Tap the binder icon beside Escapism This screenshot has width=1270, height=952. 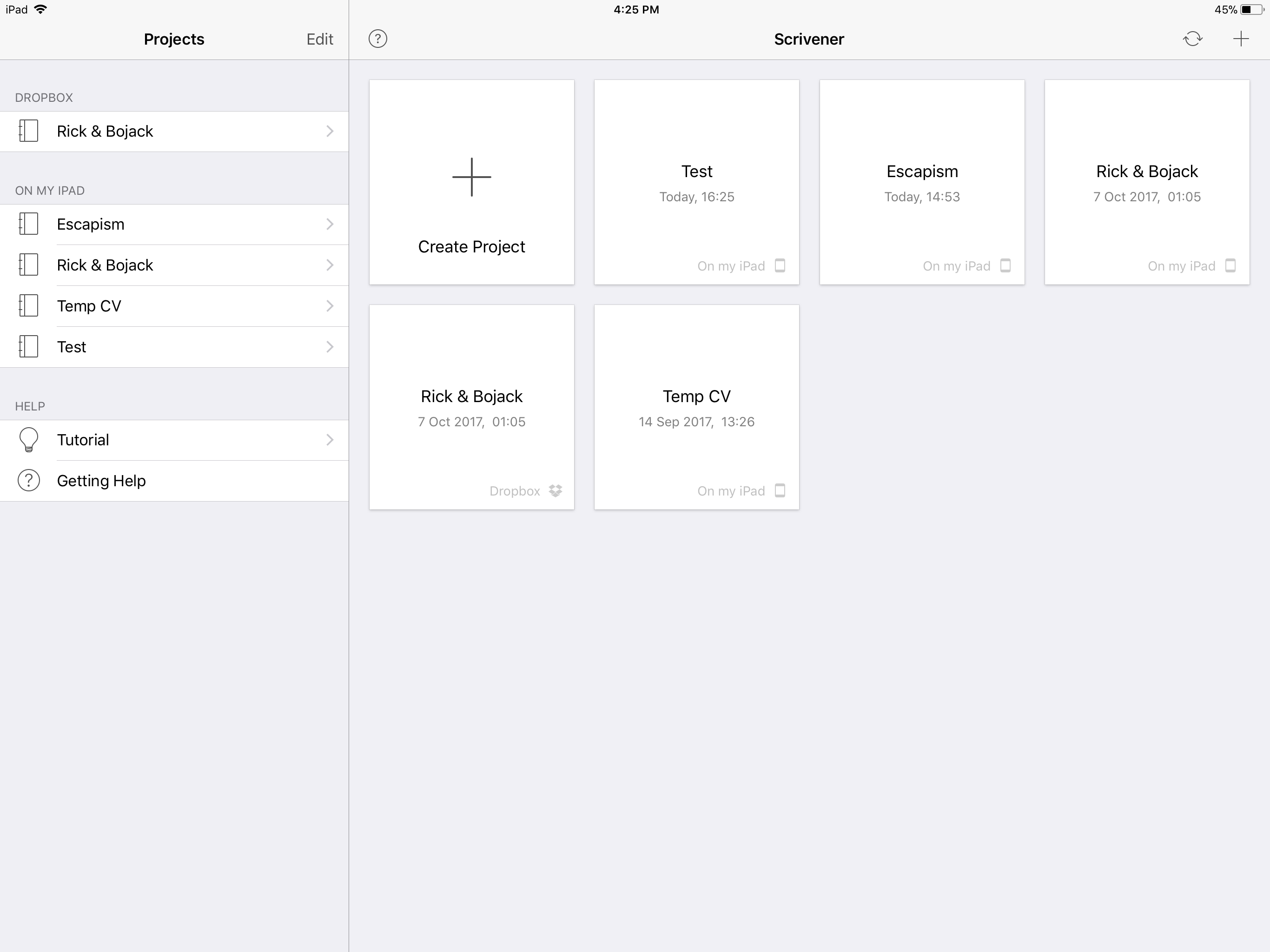[x=28, y=224]
